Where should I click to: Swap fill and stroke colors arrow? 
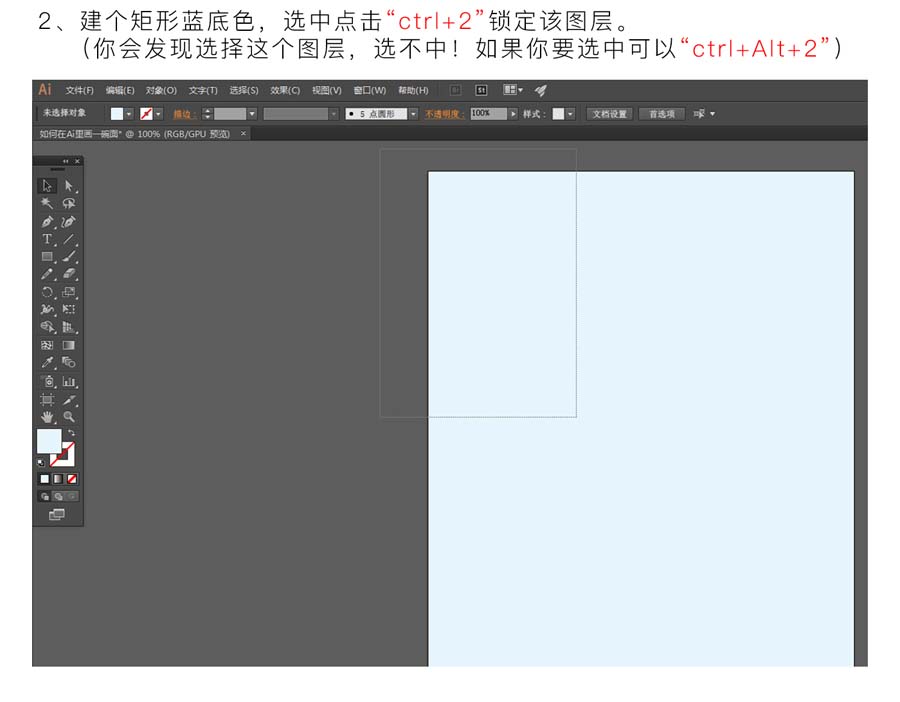[71, 432]
